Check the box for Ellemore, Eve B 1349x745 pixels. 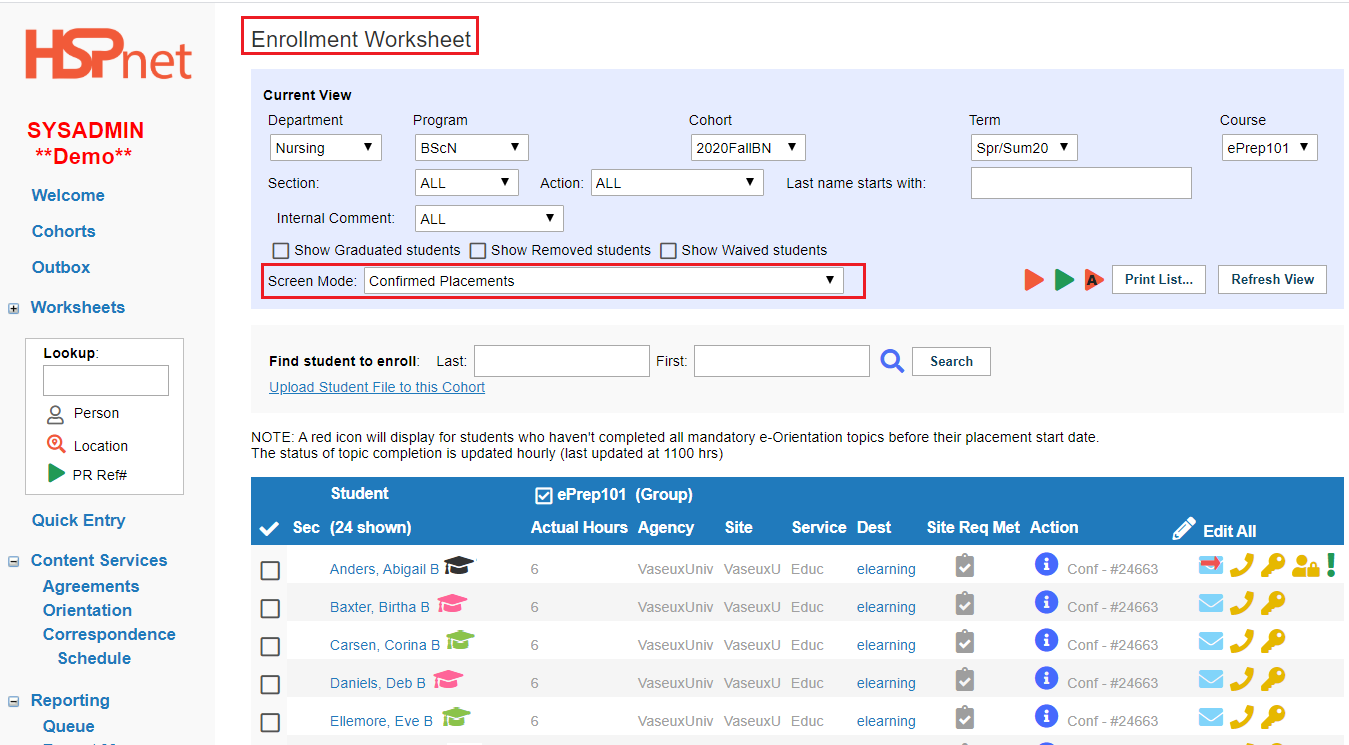point(270,722)
